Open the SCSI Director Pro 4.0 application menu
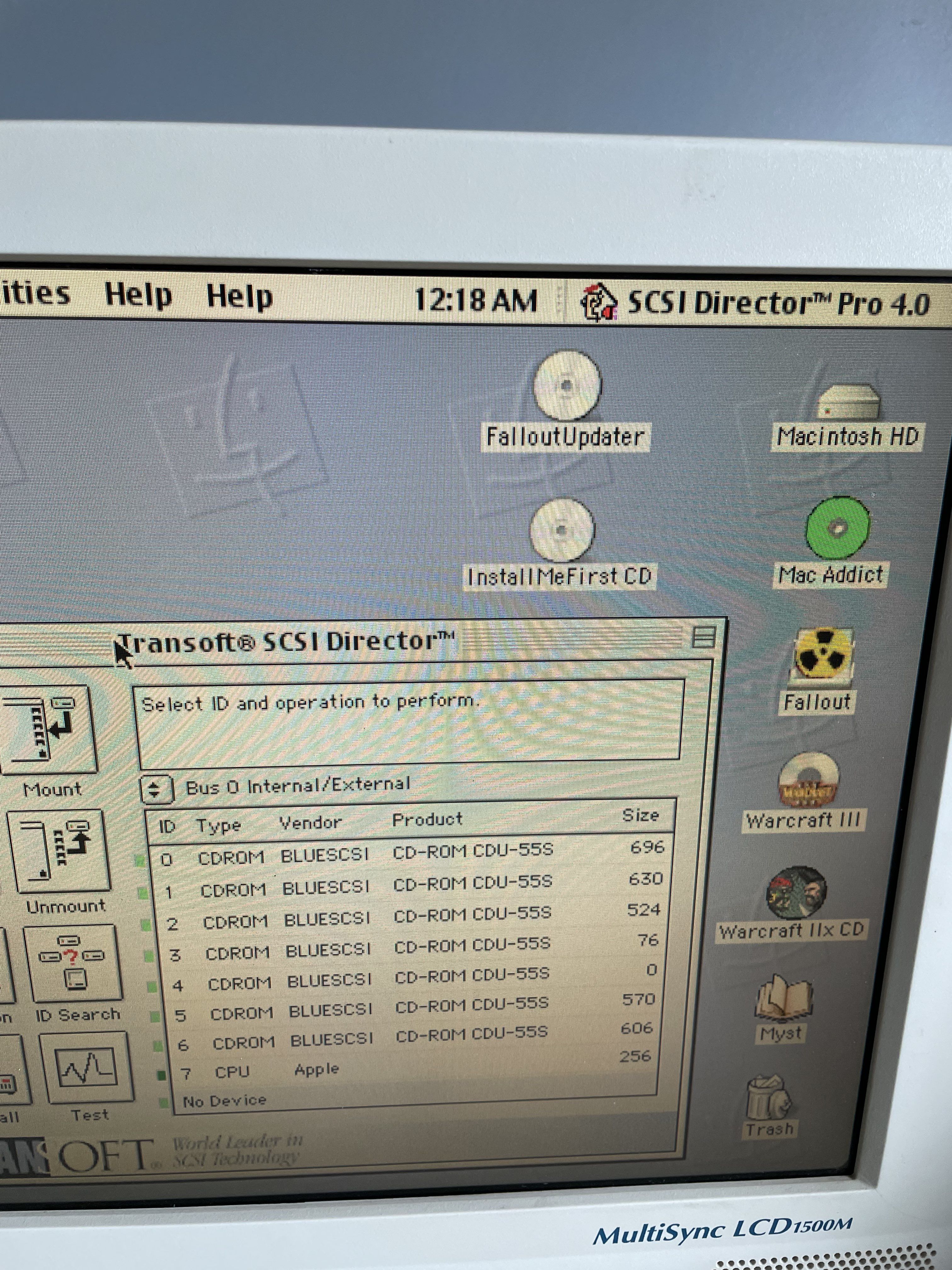Viewport: 952px width, 1270px height. click(755, 303)
